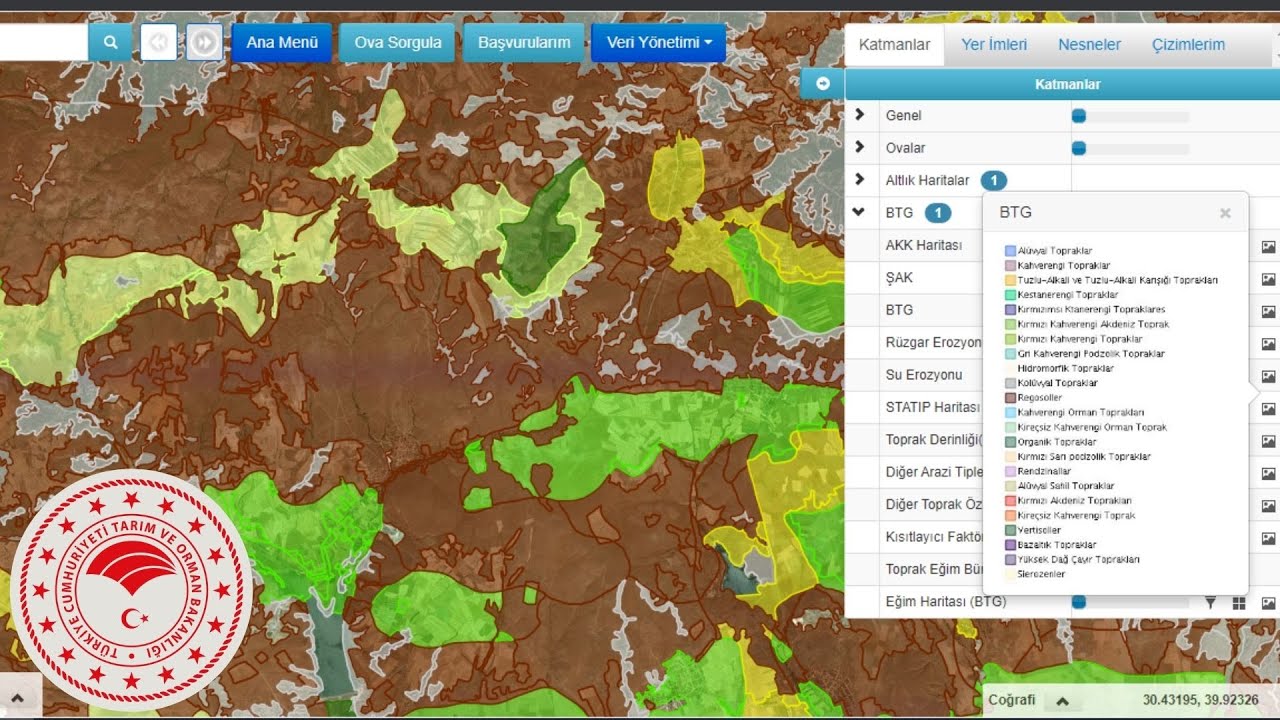Image resolution: width=1280 pixels, height=720 pixels.
Task: Switch to the Nesneler tab
Action: coord(1089,45)
